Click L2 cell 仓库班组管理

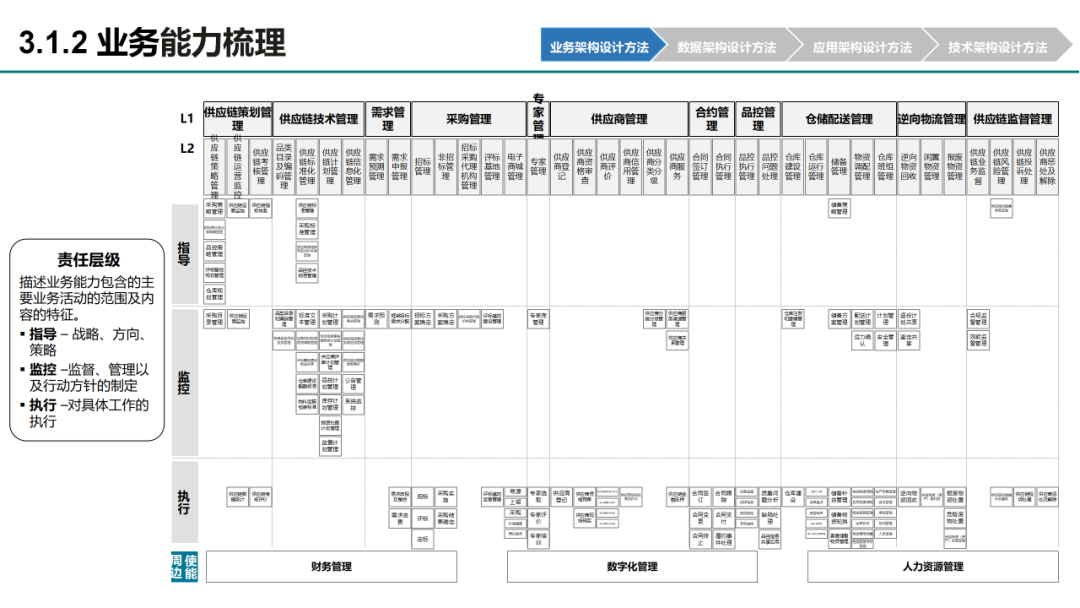pos(885,167)
